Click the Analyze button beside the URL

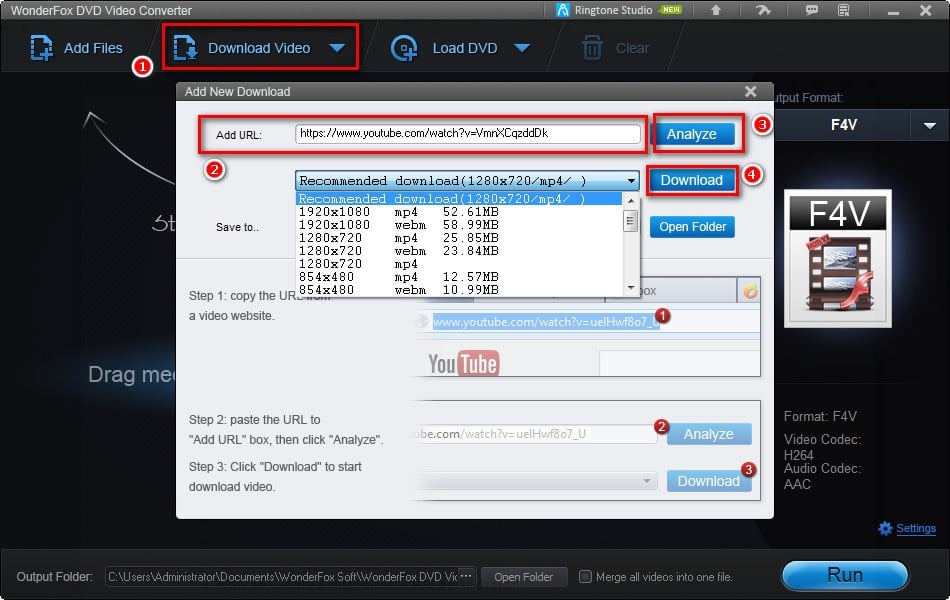(691, 134)
